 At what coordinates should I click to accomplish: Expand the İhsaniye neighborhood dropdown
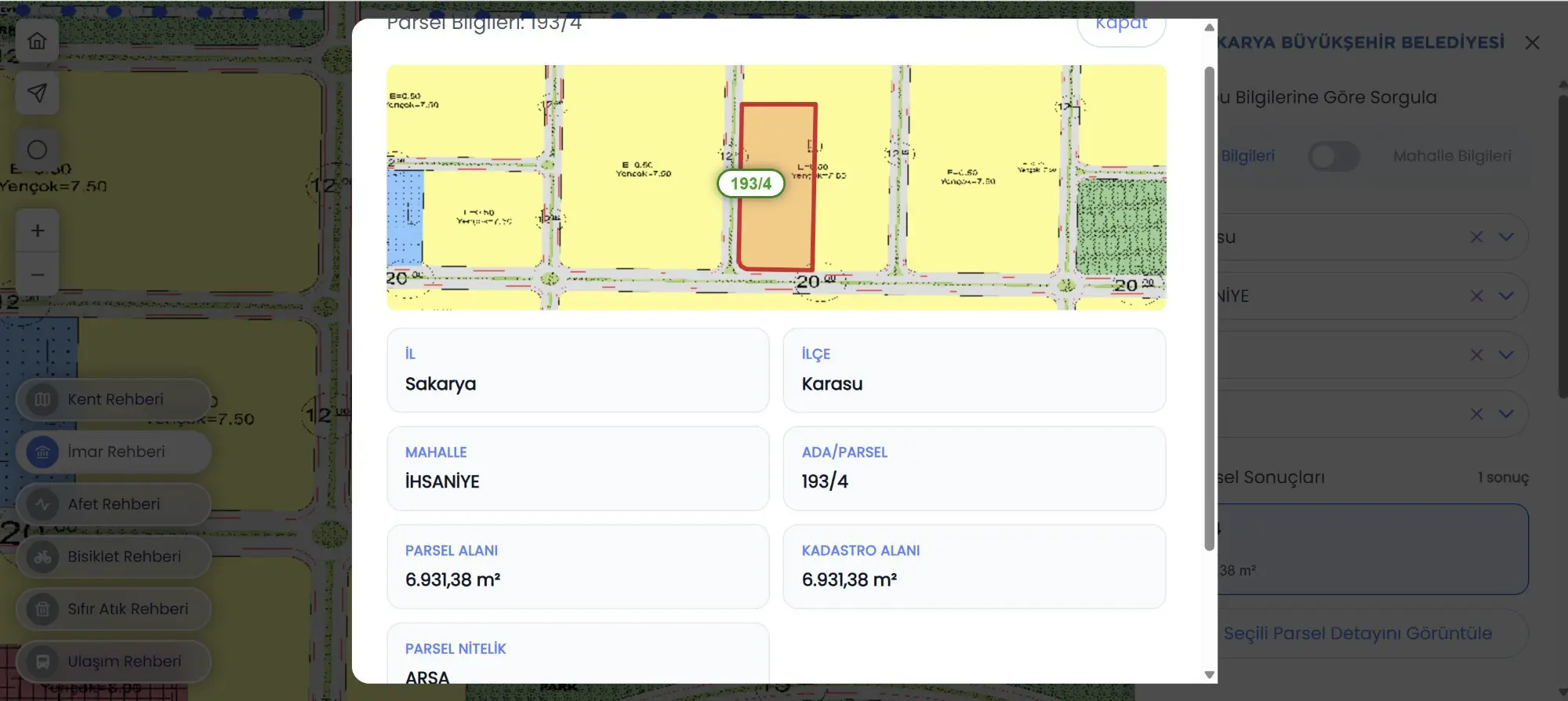coord(1506,296)
